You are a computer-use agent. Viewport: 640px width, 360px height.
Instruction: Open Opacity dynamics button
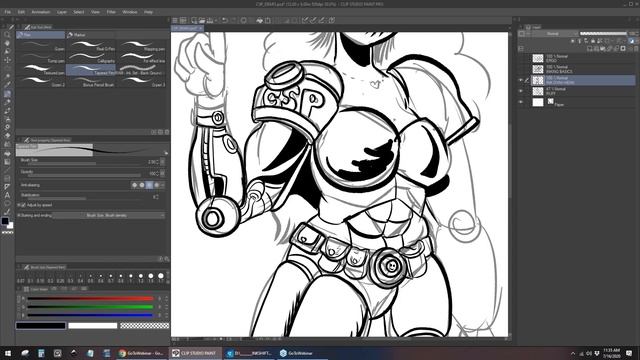pos(162,173)
